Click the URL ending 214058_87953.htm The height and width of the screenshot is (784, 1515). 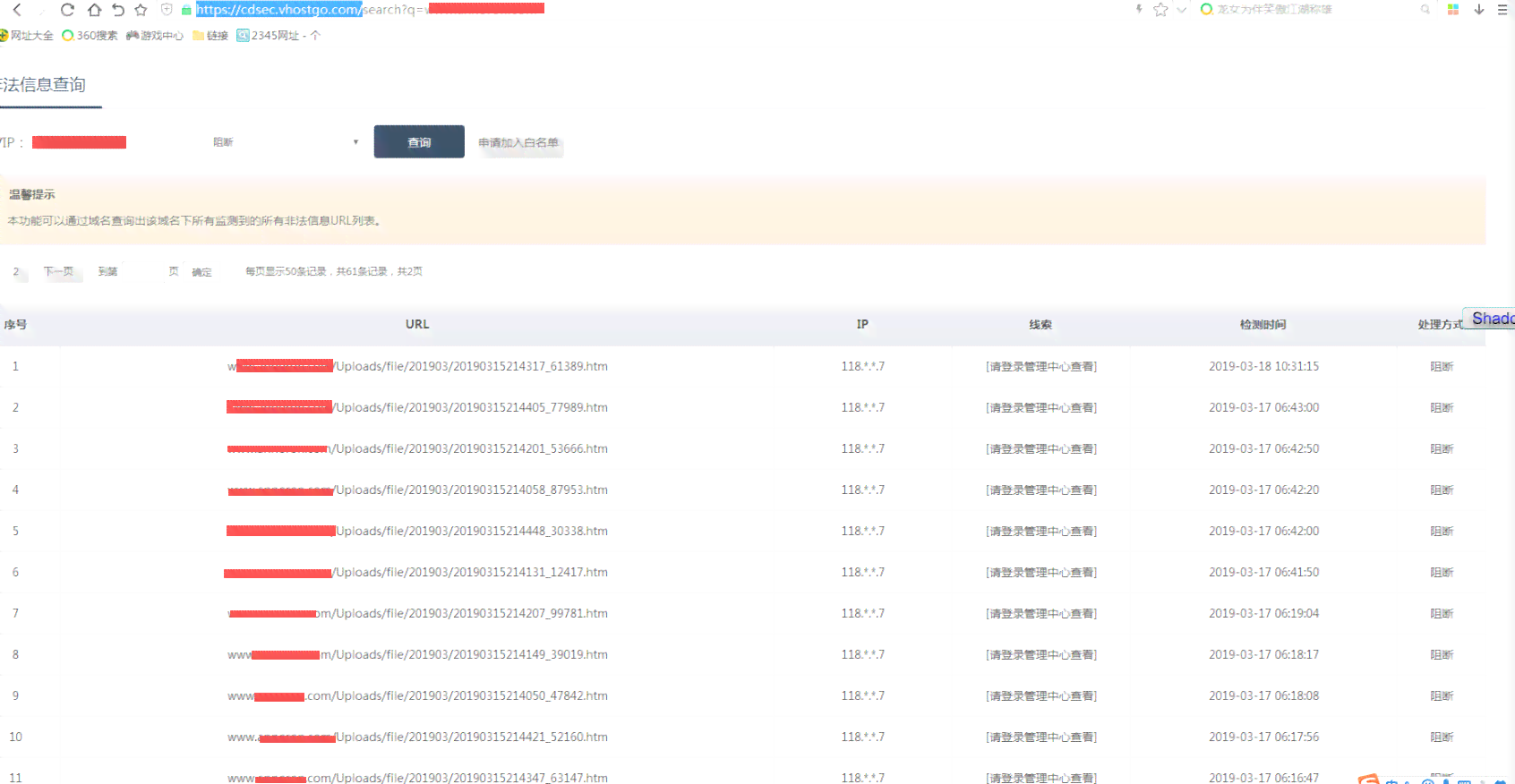coord(417,490)
